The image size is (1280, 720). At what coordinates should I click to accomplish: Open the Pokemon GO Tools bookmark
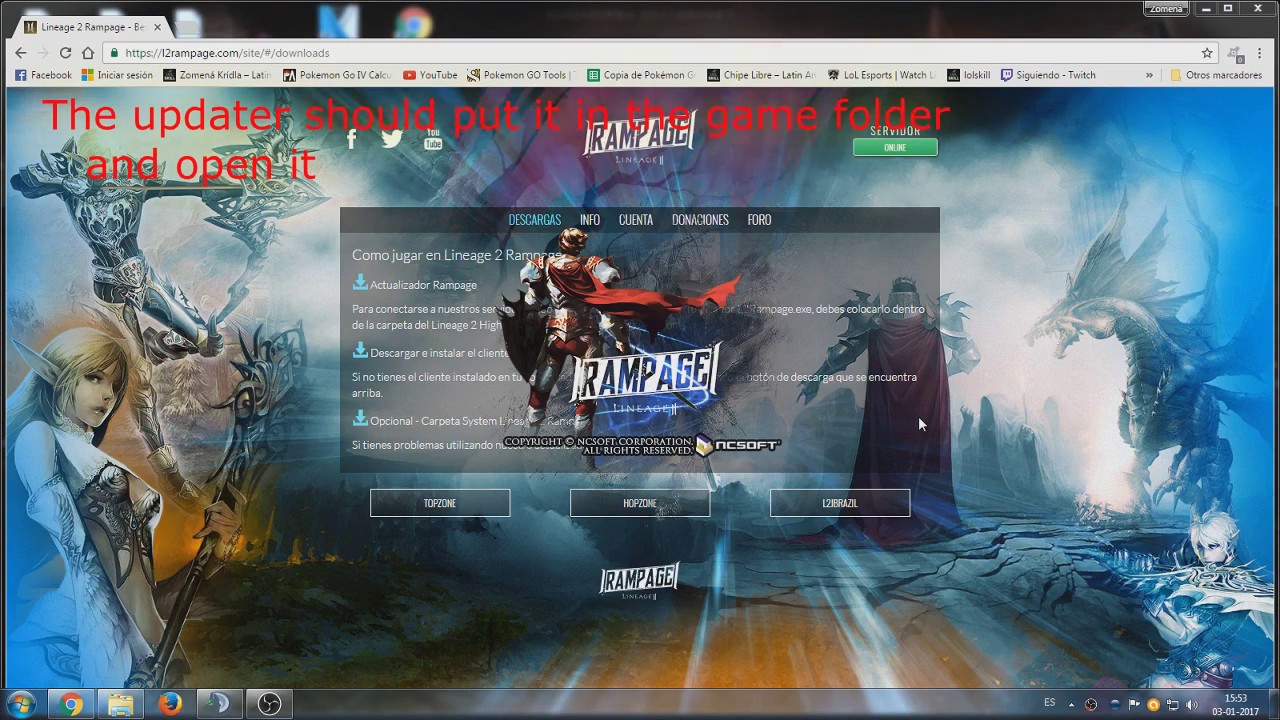point(521,75)
